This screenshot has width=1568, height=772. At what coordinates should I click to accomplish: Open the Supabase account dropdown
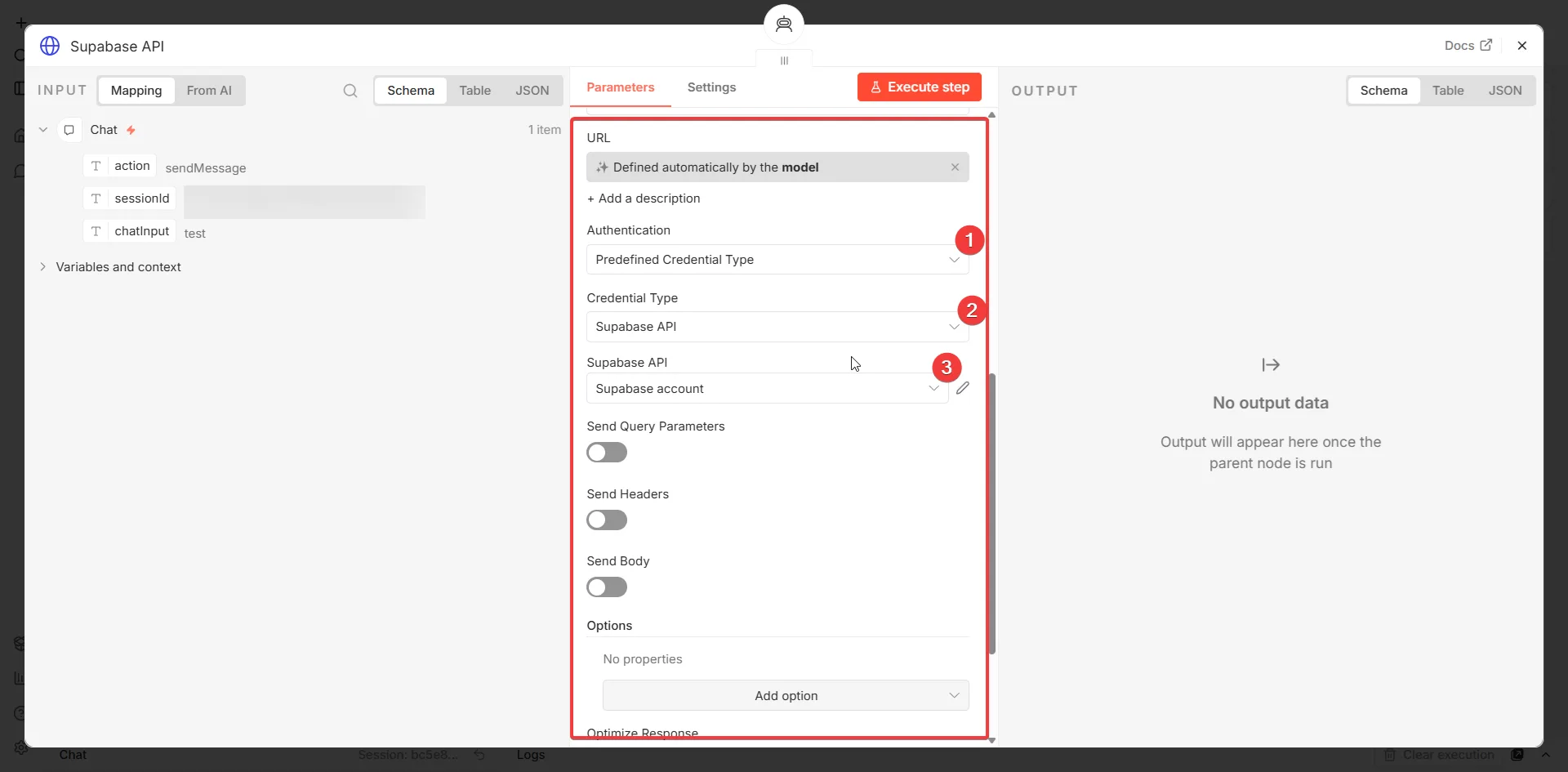pos(768,389)
